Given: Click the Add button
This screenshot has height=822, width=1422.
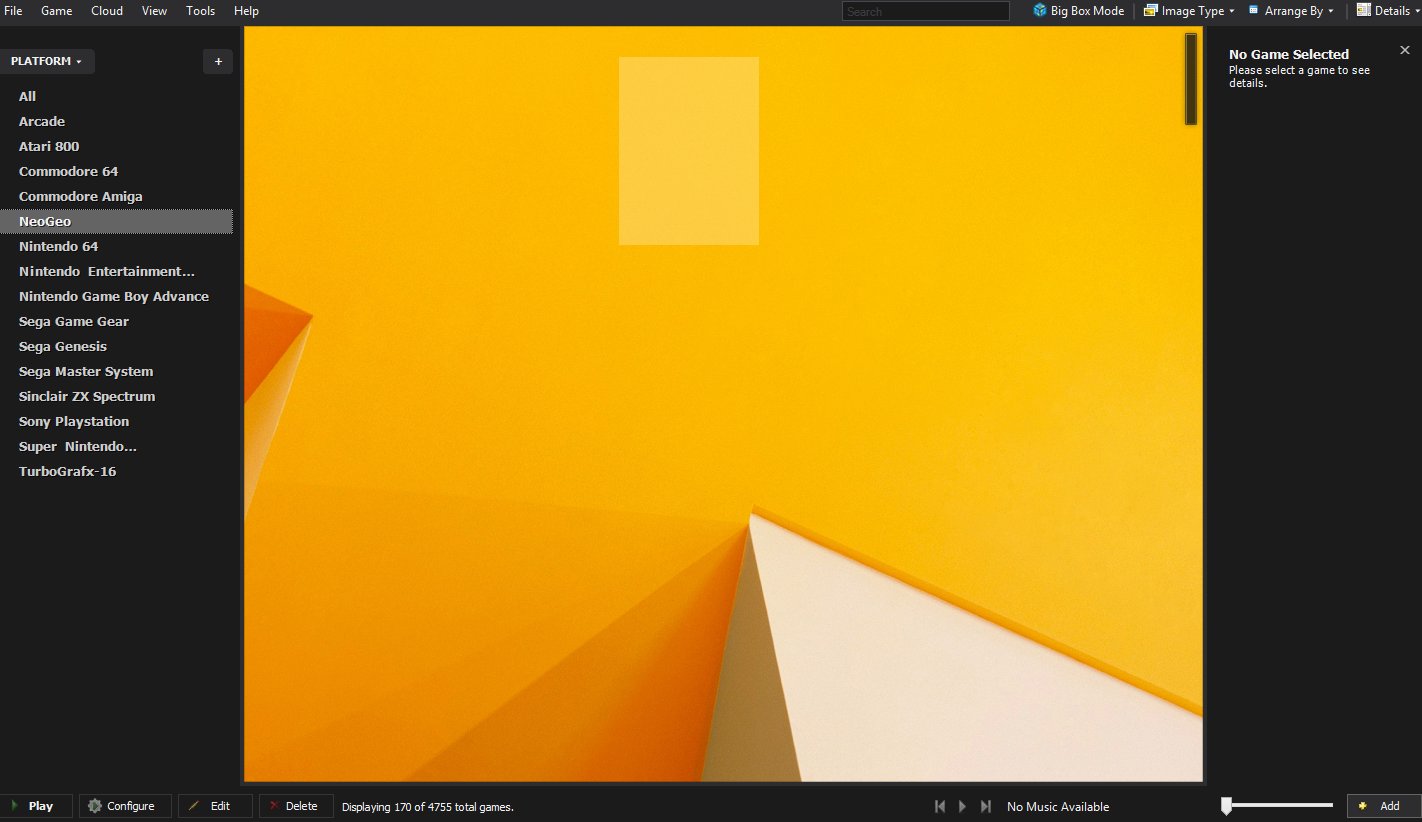Looking at the screenshot, I should (1383, 806).
